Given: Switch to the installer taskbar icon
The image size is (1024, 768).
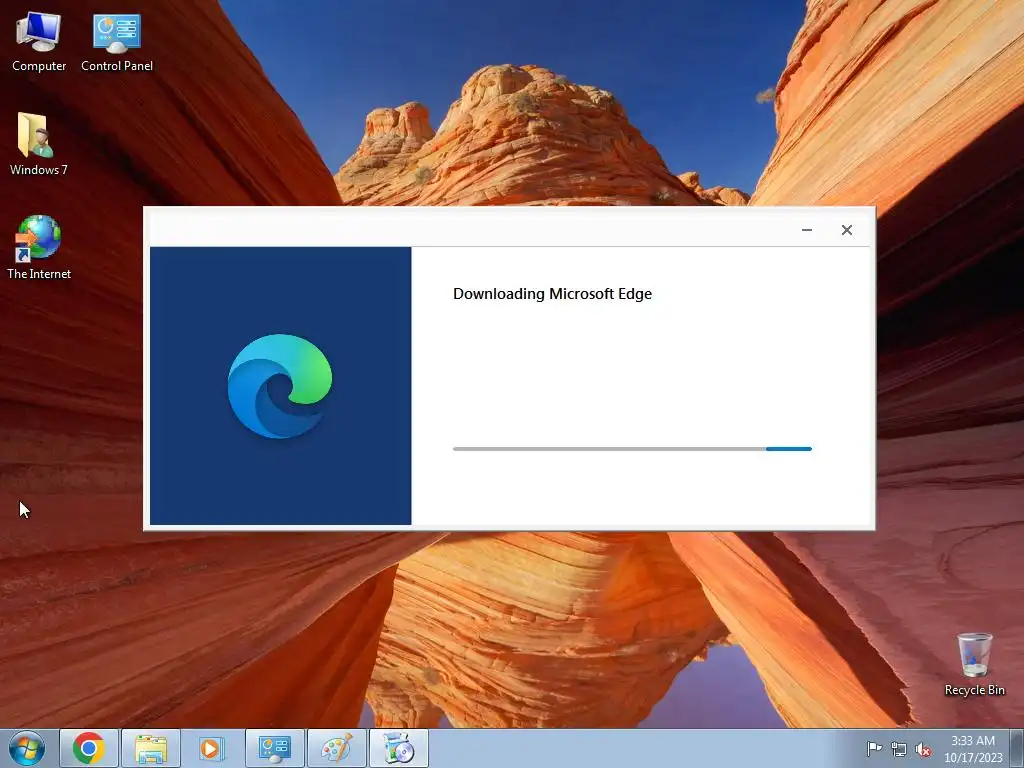Looking at the screenshot, I should point(398,748).
